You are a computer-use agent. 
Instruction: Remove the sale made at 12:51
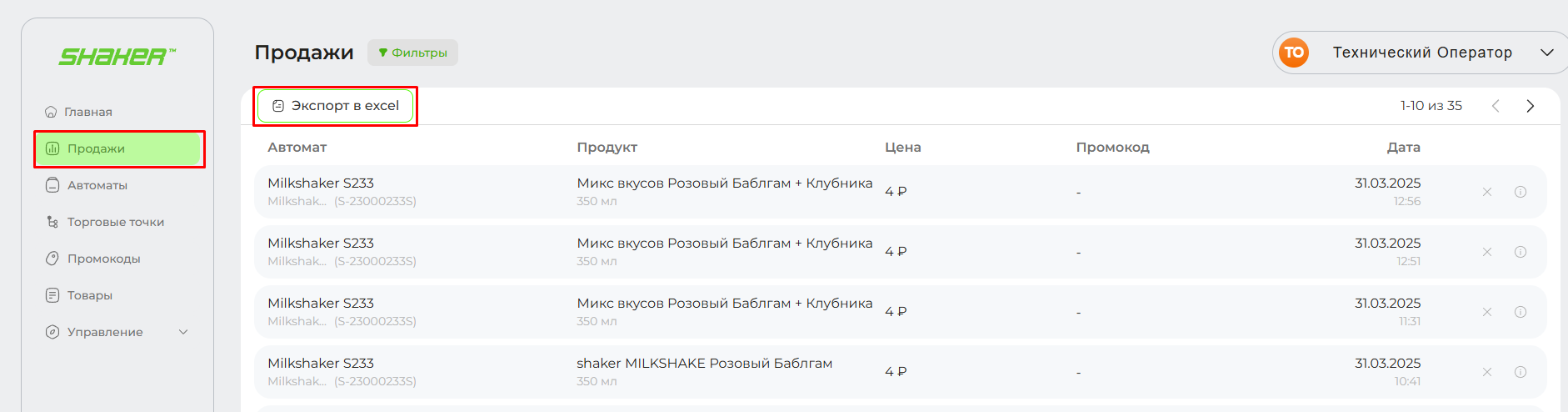[x=1487, y=252]
